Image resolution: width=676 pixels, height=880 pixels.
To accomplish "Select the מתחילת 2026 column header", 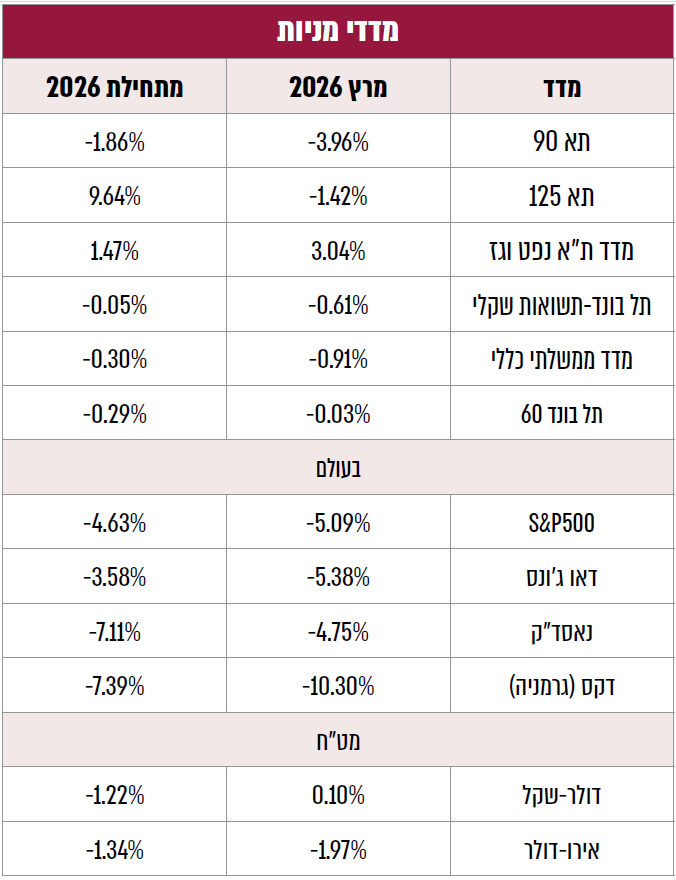I will [115, 88].
